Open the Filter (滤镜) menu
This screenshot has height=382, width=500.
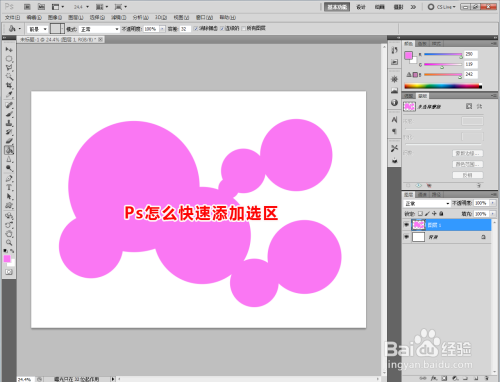(x=118, y=17)
